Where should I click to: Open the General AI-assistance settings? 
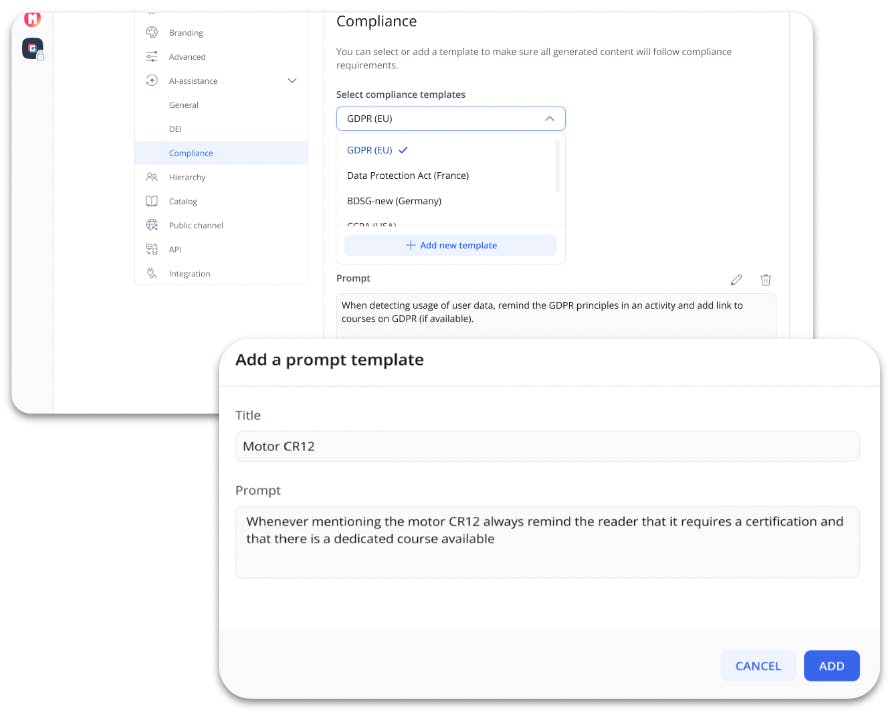tap(184, 105)
